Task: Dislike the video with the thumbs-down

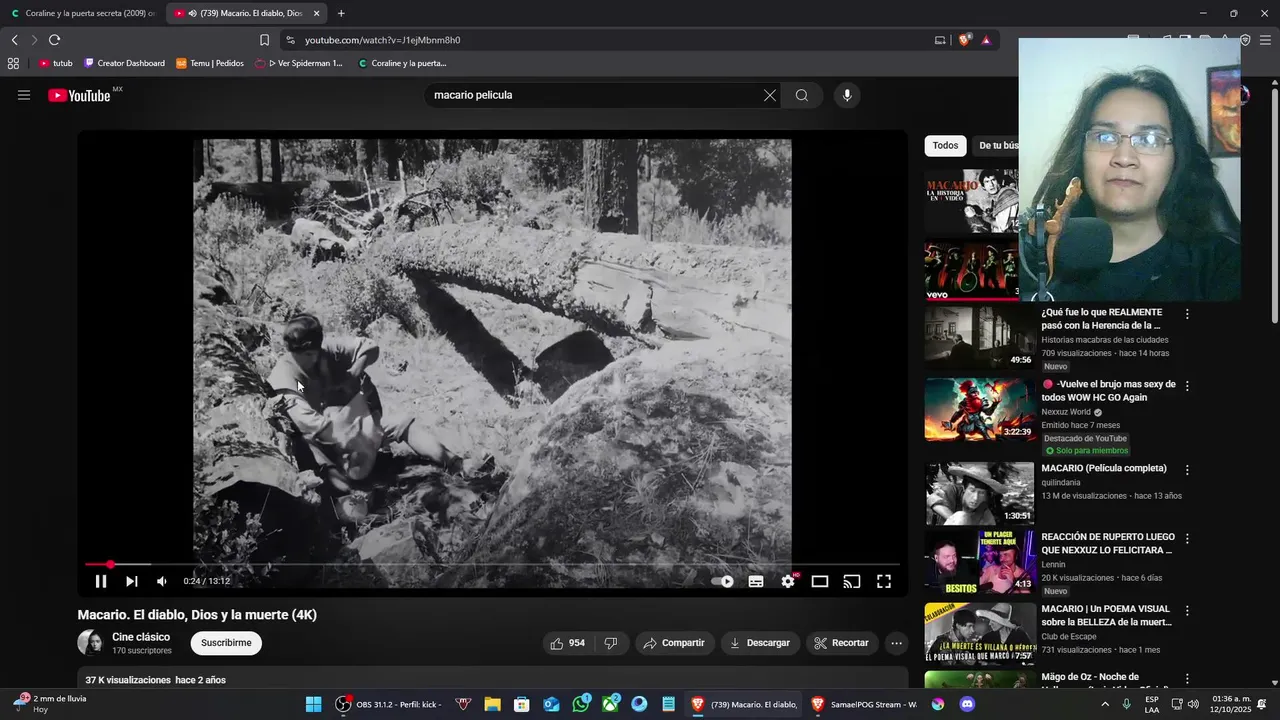Action: [611, 643]
